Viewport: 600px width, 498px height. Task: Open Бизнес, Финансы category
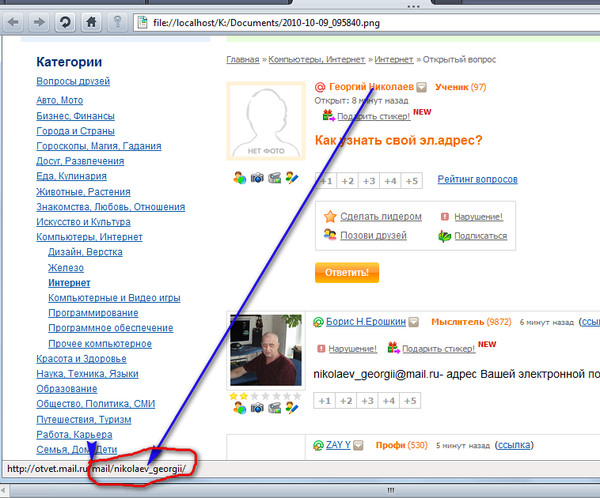(75, 116)
